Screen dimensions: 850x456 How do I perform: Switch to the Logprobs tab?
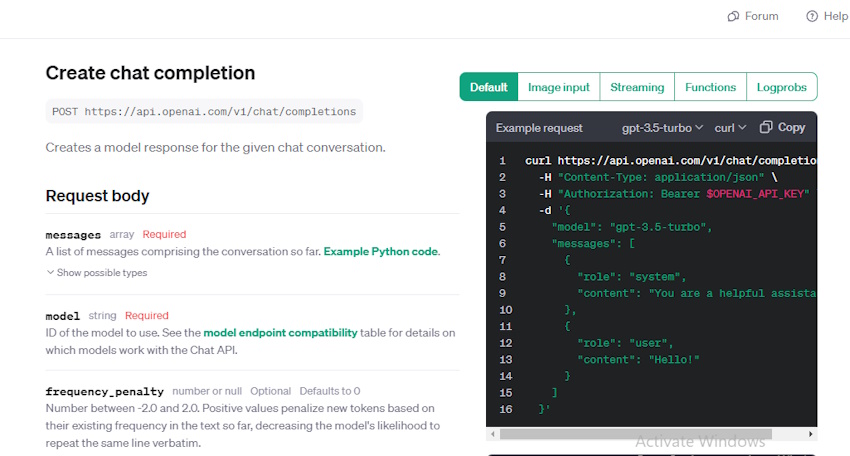point(782,87)
